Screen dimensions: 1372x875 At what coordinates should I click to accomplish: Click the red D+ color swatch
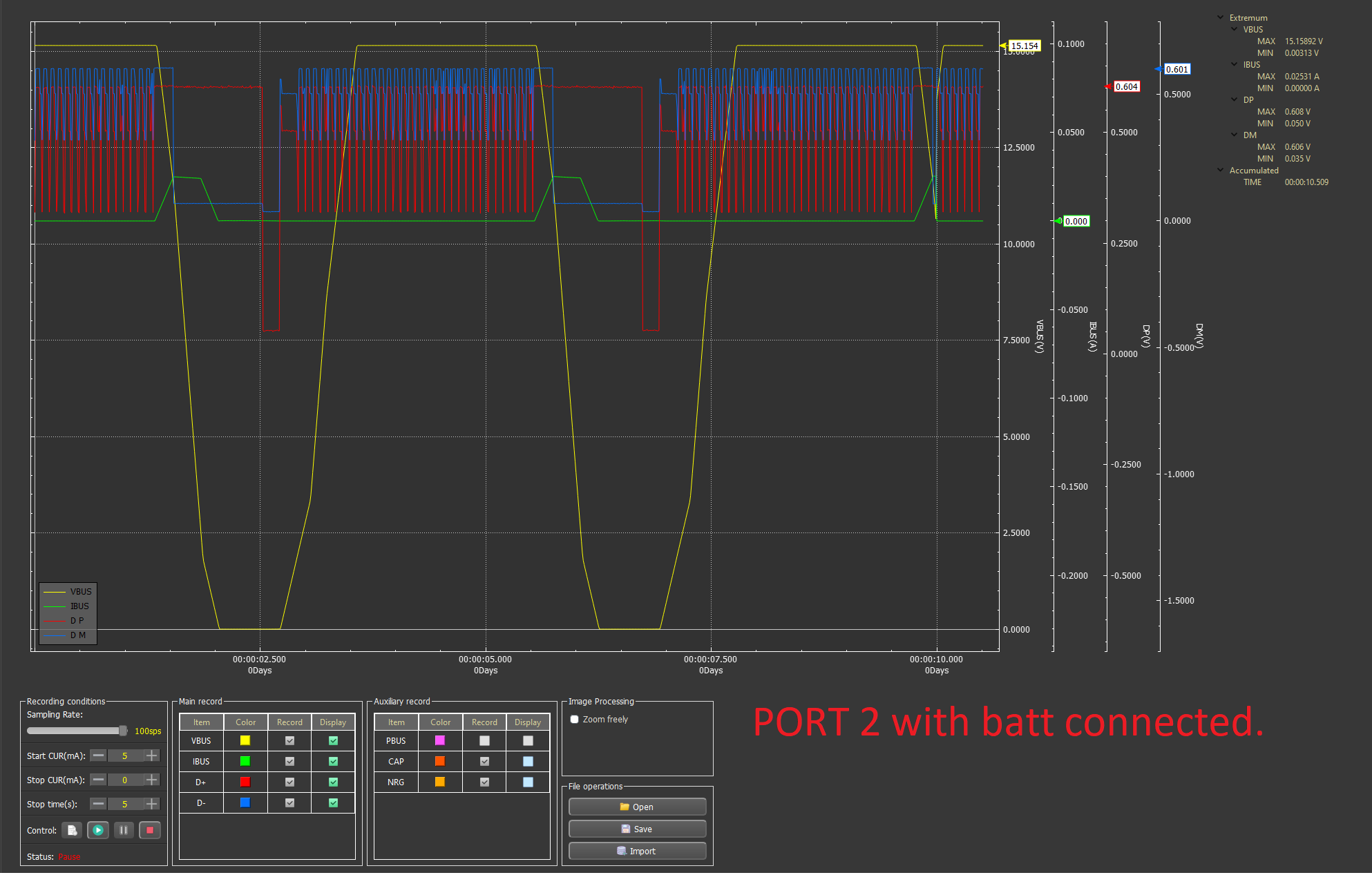[x=245, y=782]
